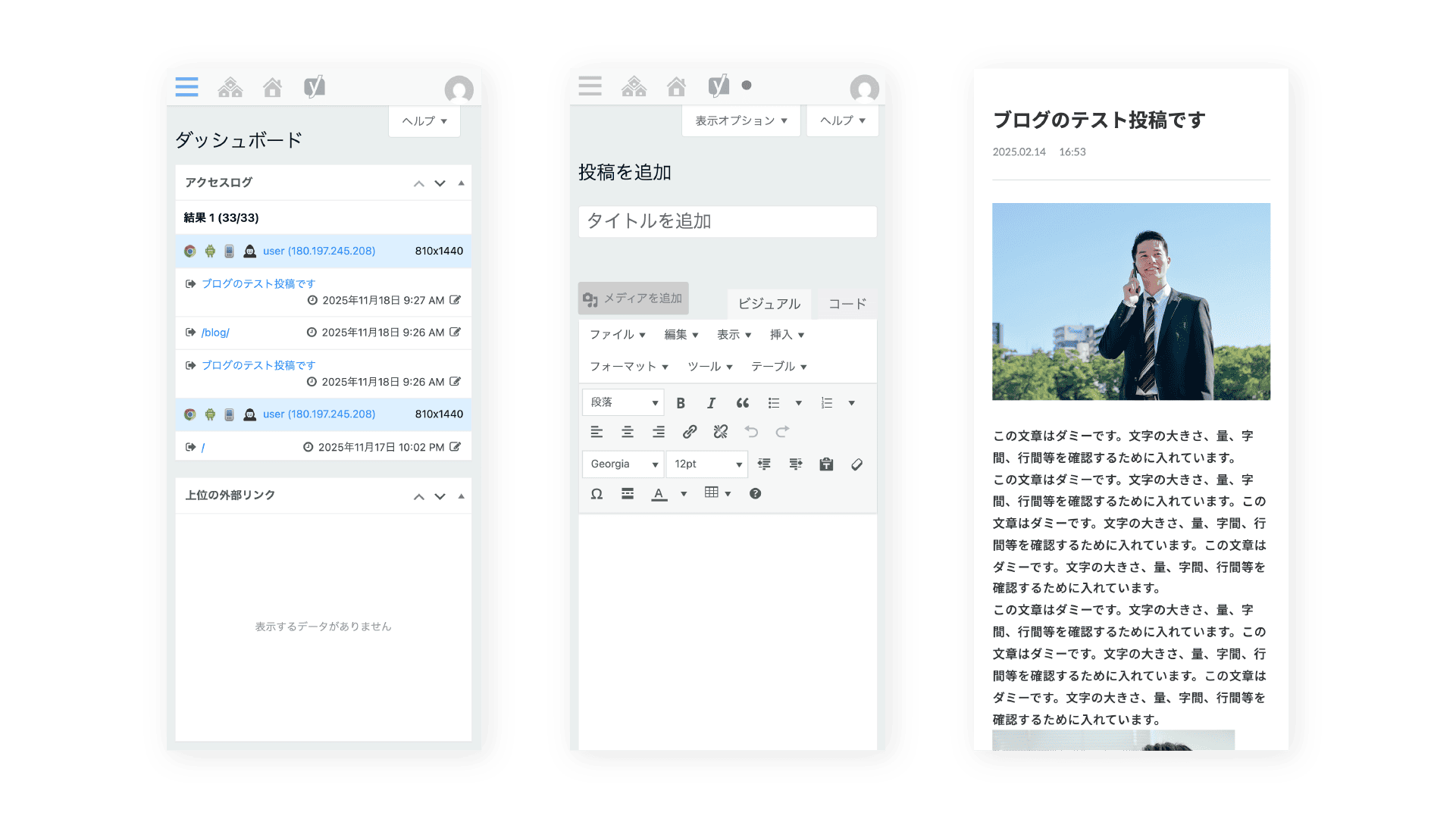Image resolution: width=1456 pixels, height=819 pixels.
Task: Click the clear formatting eraser icon
Action: coord(856,464)
